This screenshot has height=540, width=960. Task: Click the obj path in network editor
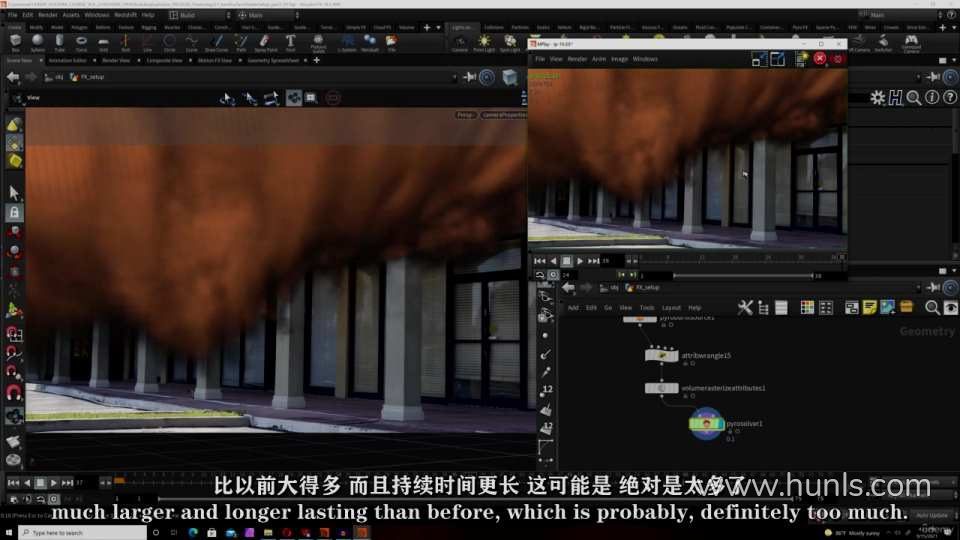(x=609, y=287)
